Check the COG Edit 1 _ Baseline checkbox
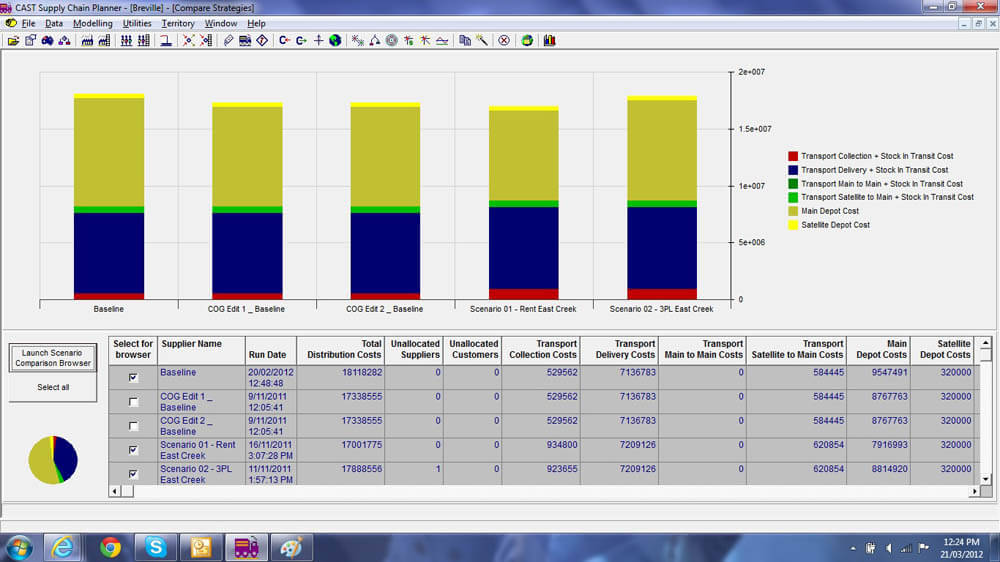 point(133,402)
